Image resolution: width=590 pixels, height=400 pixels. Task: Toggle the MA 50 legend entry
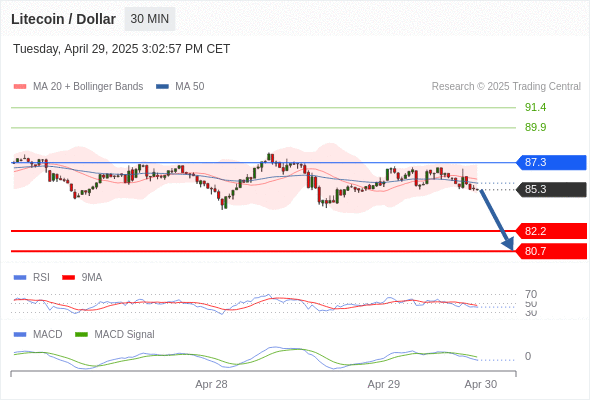180,87
